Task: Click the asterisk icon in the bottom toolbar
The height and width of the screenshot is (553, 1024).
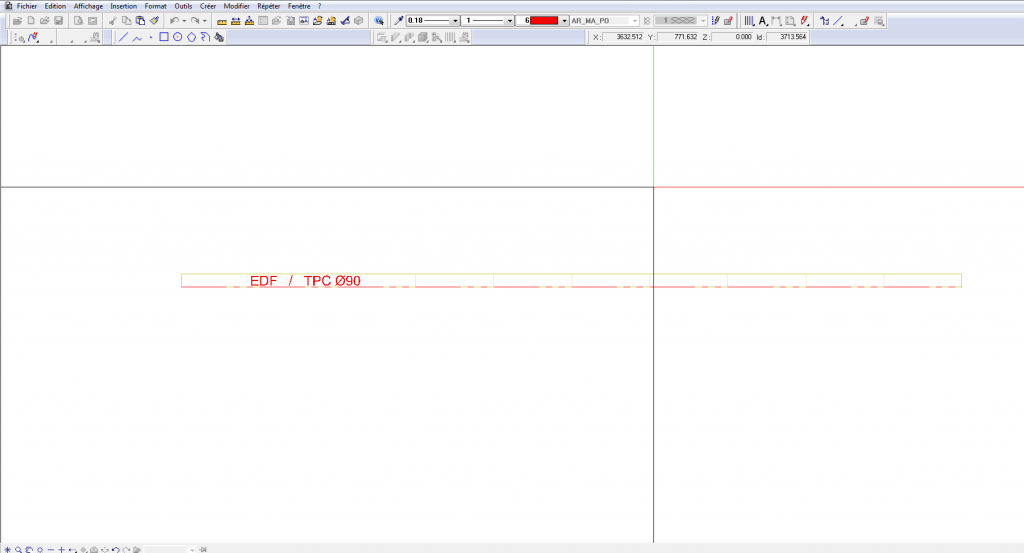Action: point(7,550)
